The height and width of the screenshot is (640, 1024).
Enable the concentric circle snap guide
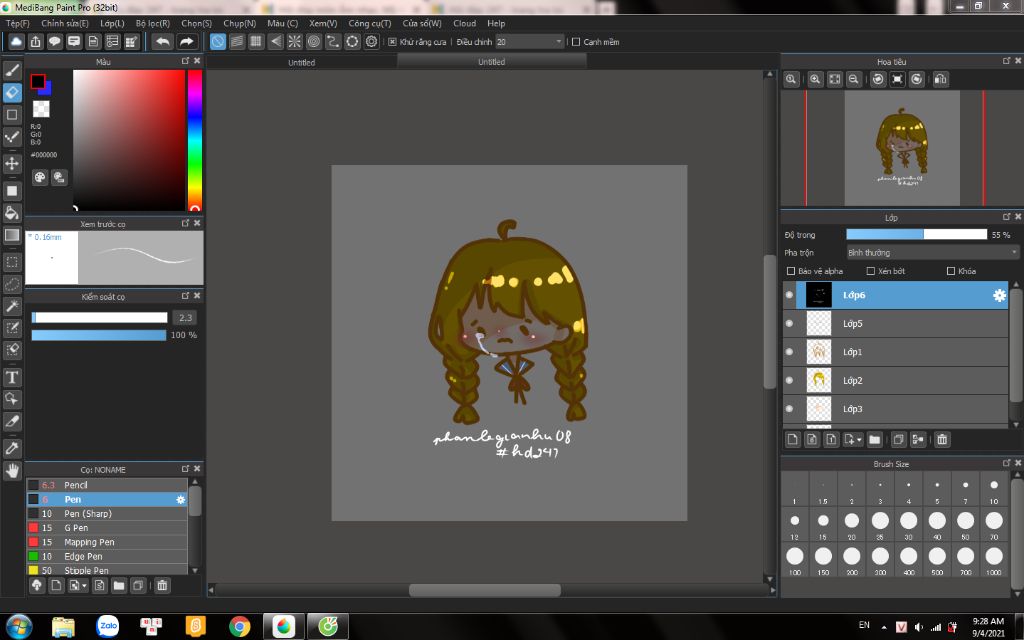[x=314, y=42]
